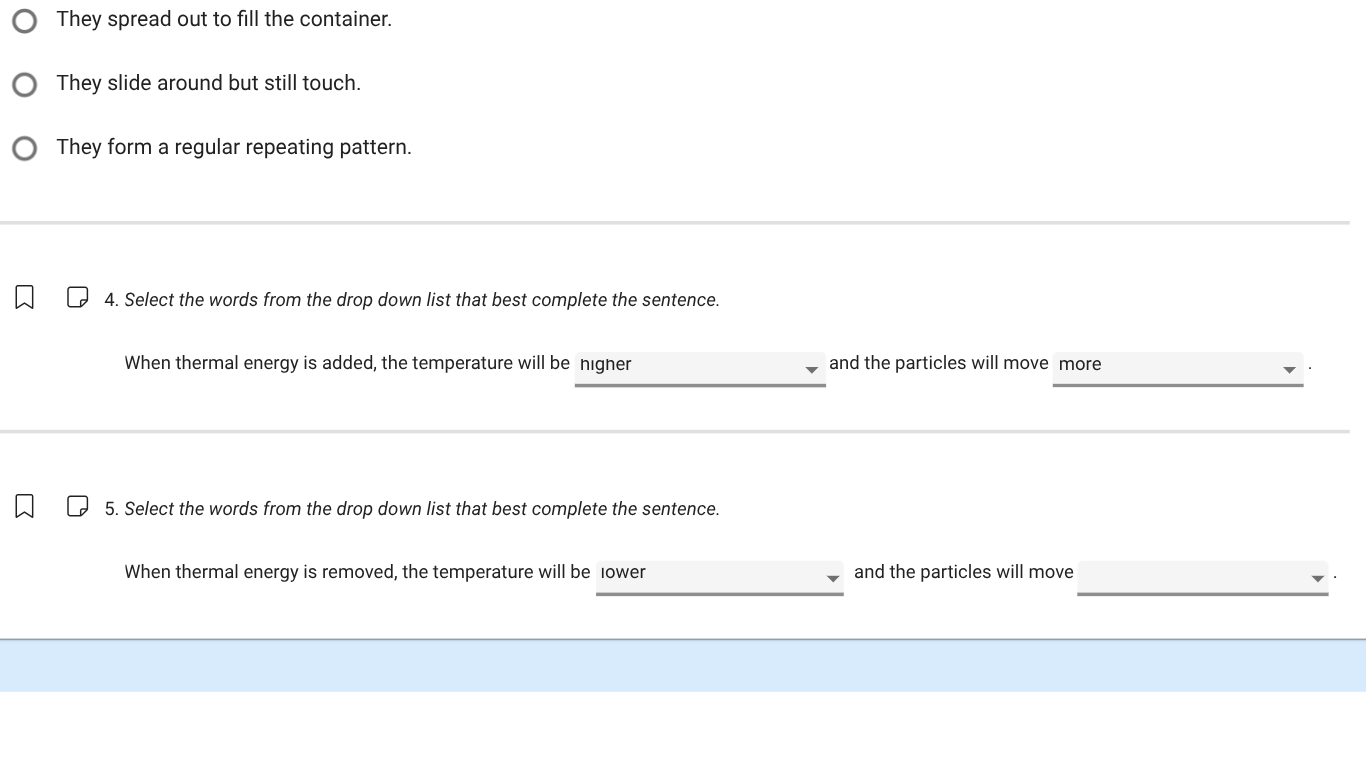Click the 'When thermal energy is added' sentence
This screenshot has height=768, width=1366.
[x=347, y=363]
